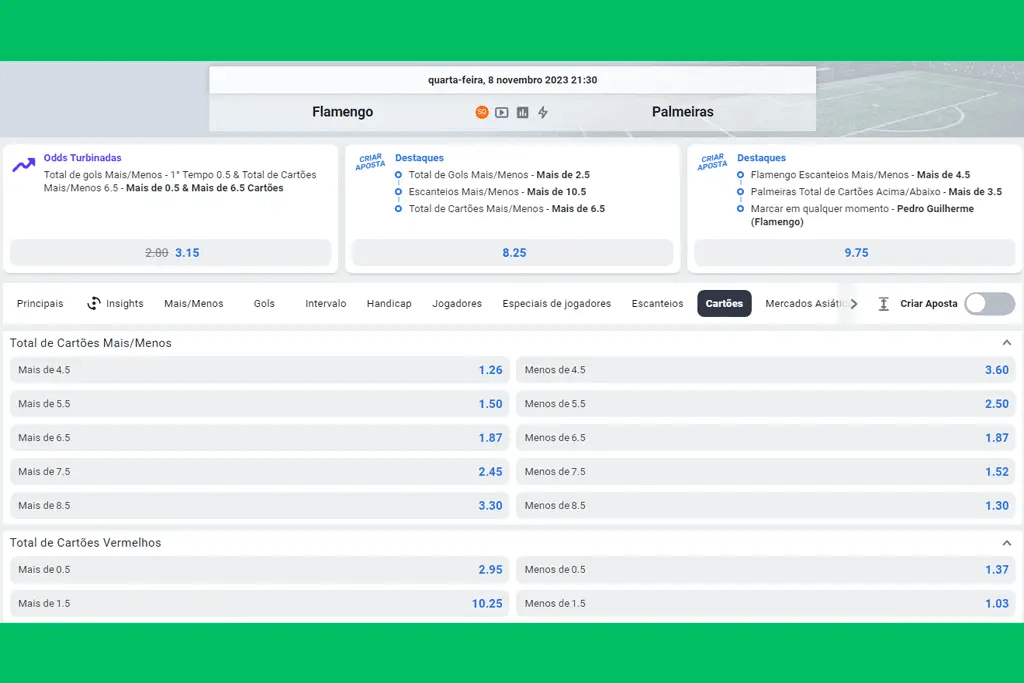Image resolution: width=1024 pixels, height=683 pixels.
Task: Open Especiais de jogadores tab
Action: [x=557, y=304]
